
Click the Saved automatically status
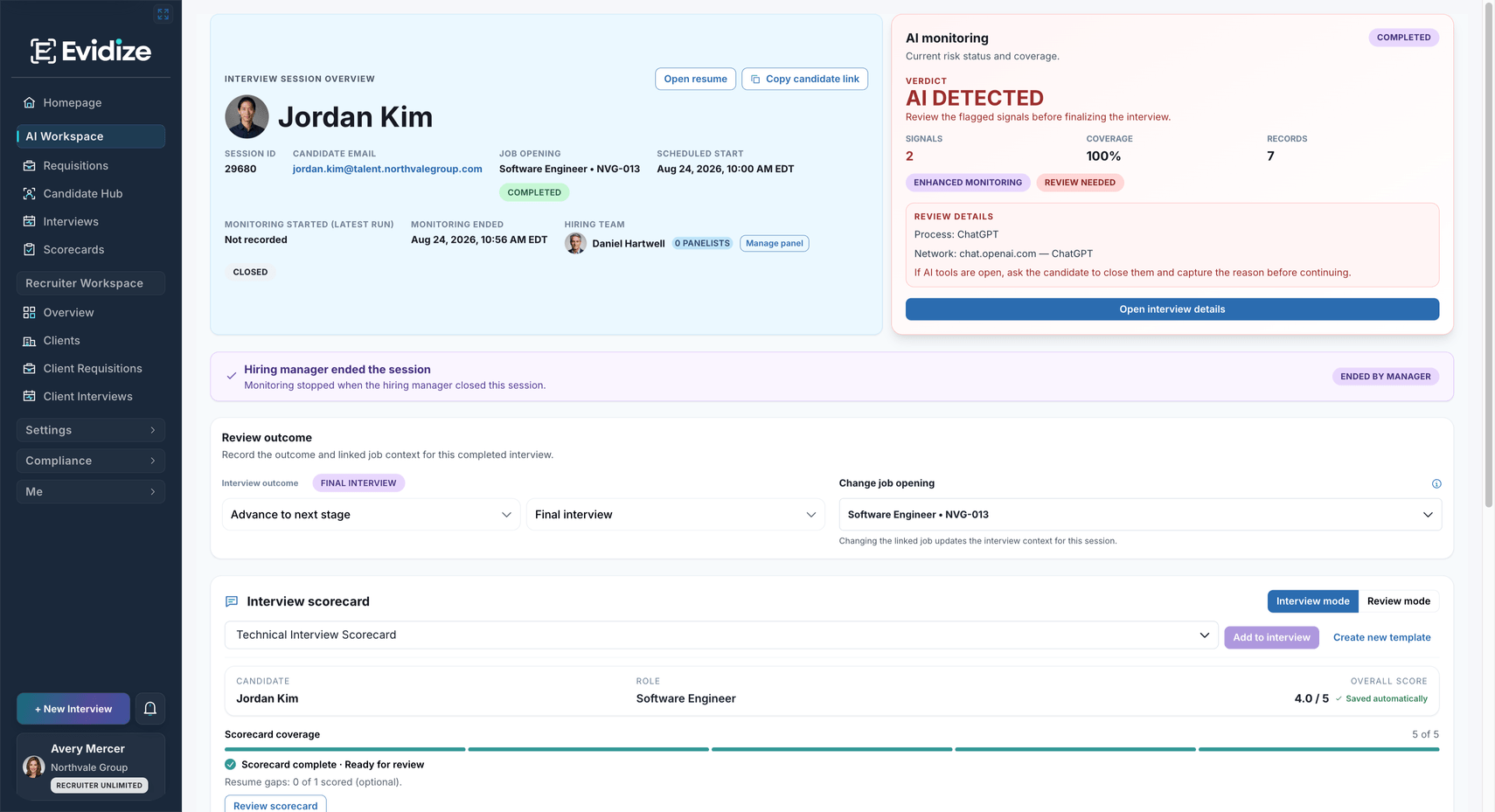tap(1381, 699)
